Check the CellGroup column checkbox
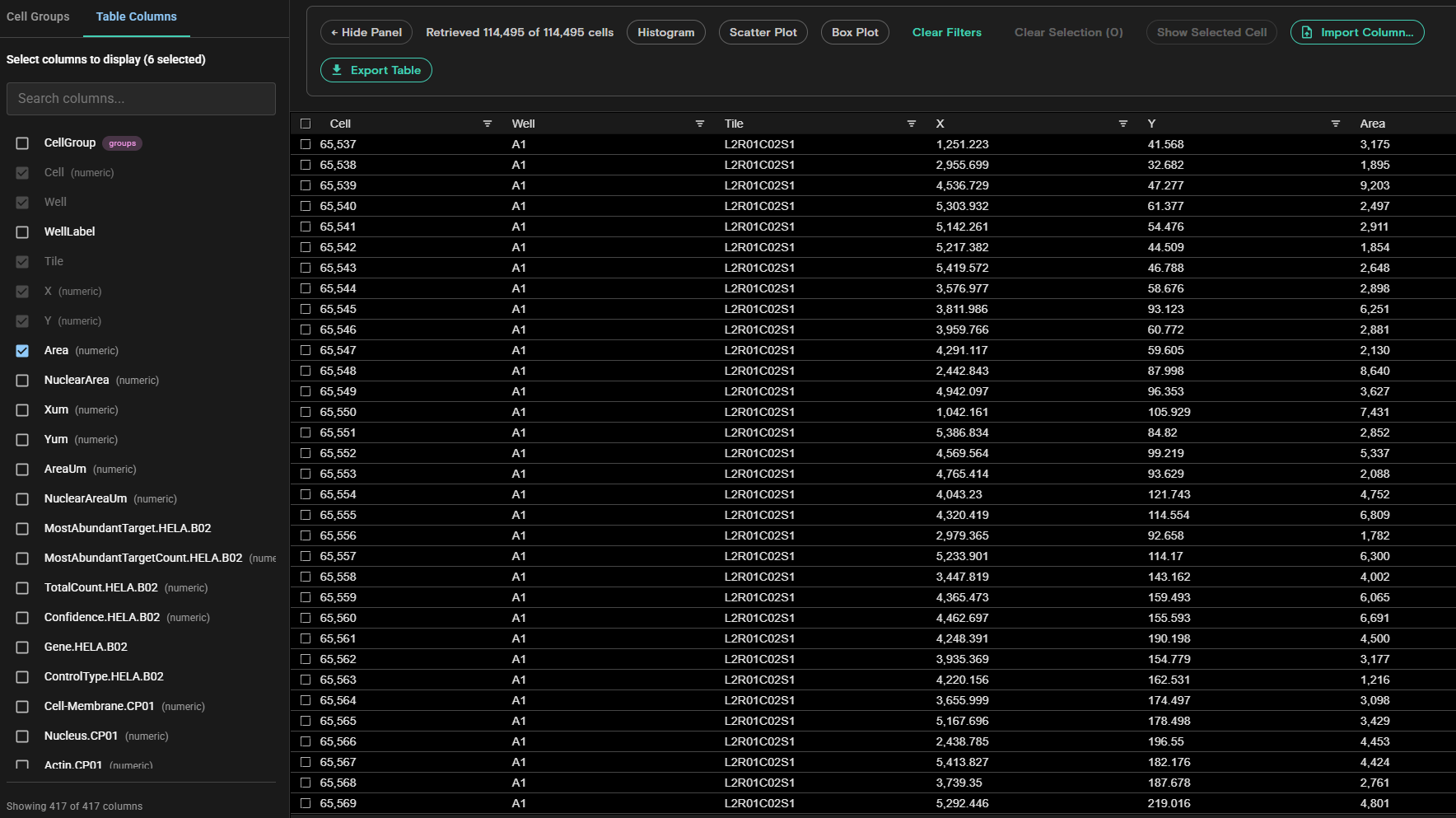Screen dimensions: 1456x818 coord(22,143)
